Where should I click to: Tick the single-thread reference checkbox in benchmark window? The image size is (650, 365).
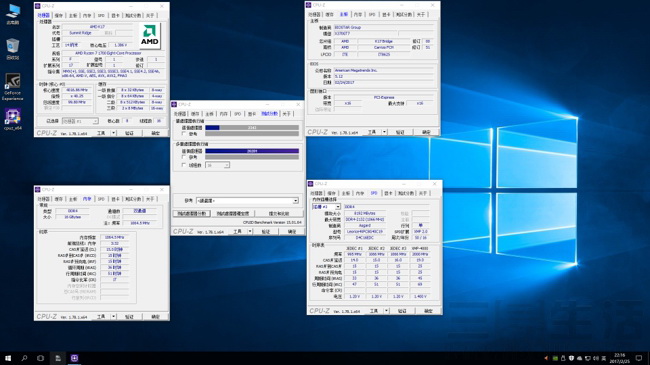coord(184,134)
